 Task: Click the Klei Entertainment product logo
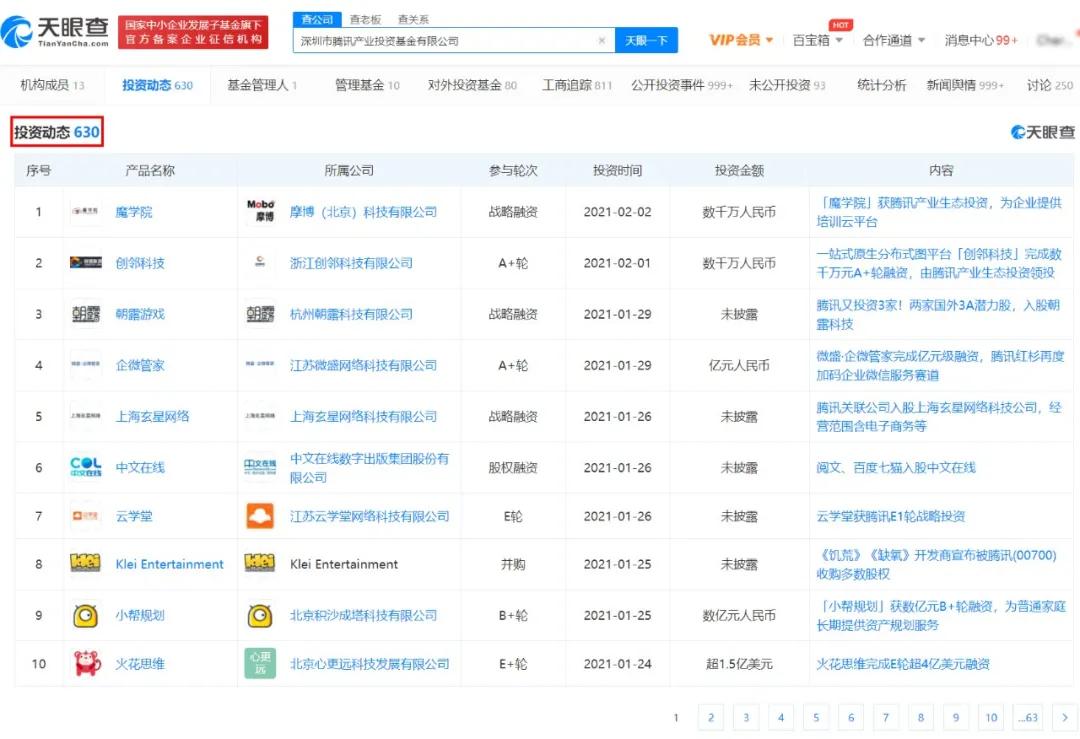point(85,563)
